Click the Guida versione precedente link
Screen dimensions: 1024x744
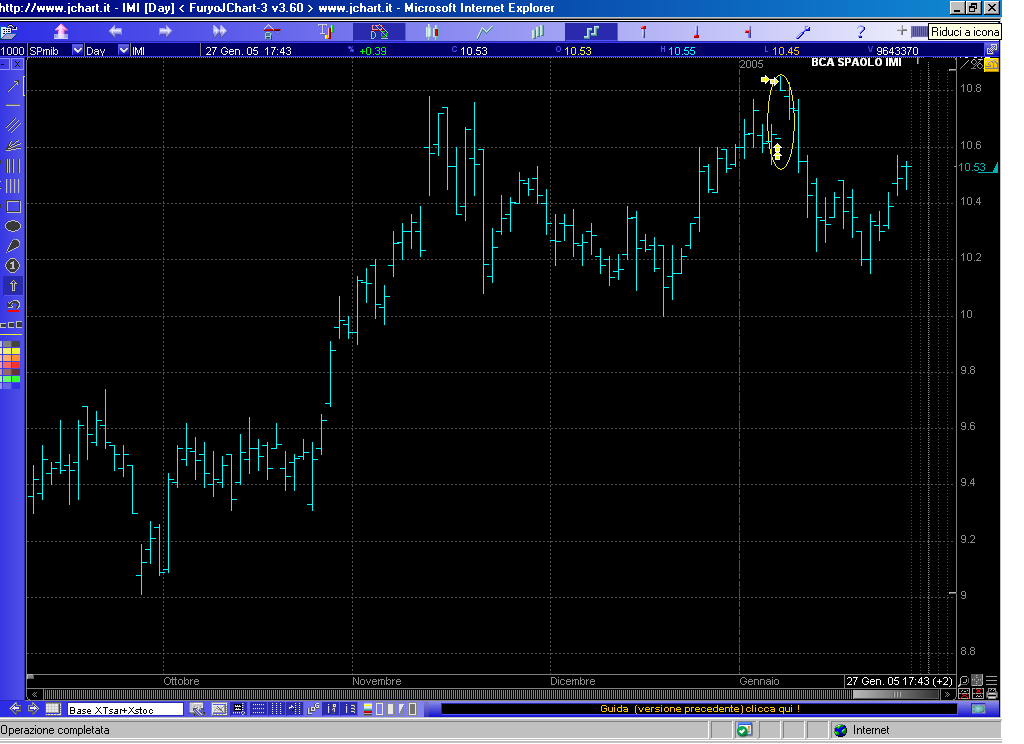[699, 709]
